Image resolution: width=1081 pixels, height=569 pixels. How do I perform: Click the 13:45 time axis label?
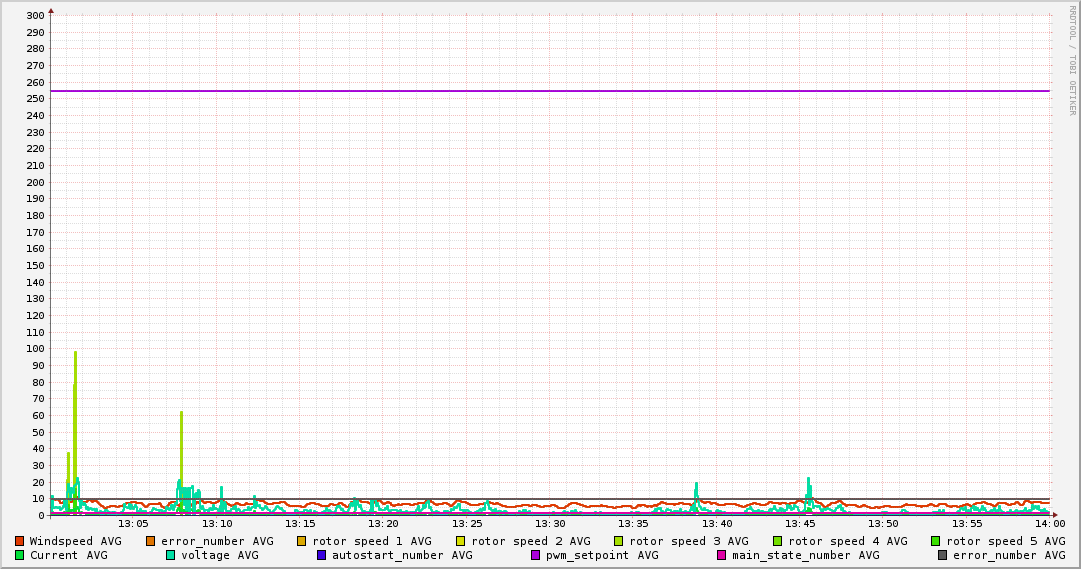tap(800, 524)
